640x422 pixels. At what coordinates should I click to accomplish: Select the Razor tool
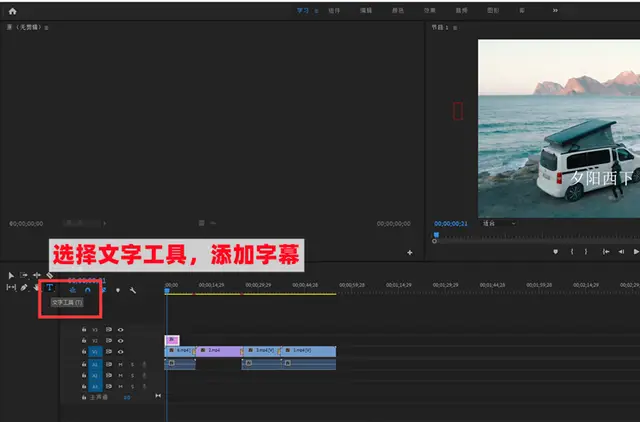click(x=49, y=275)
